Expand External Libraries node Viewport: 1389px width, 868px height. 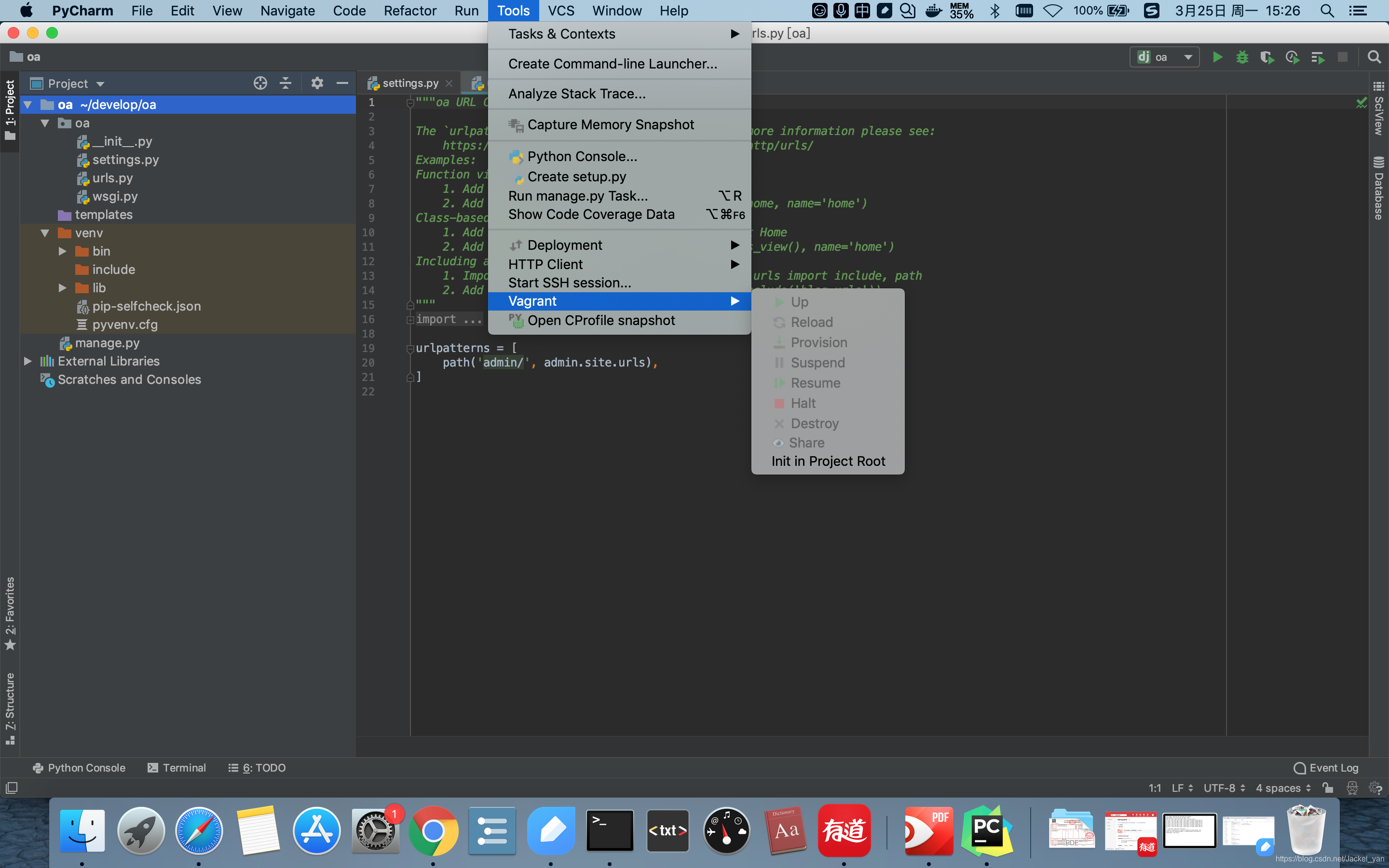(x=27, y=361)
